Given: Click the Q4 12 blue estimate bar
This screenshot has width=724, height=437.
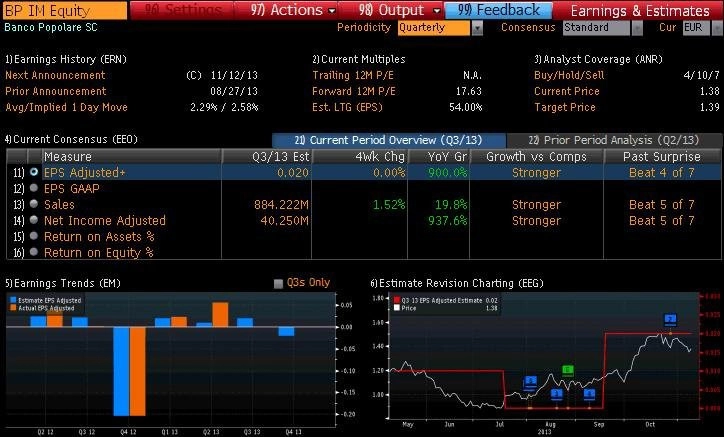Looking at the screenshot, I should click(121, 371).
